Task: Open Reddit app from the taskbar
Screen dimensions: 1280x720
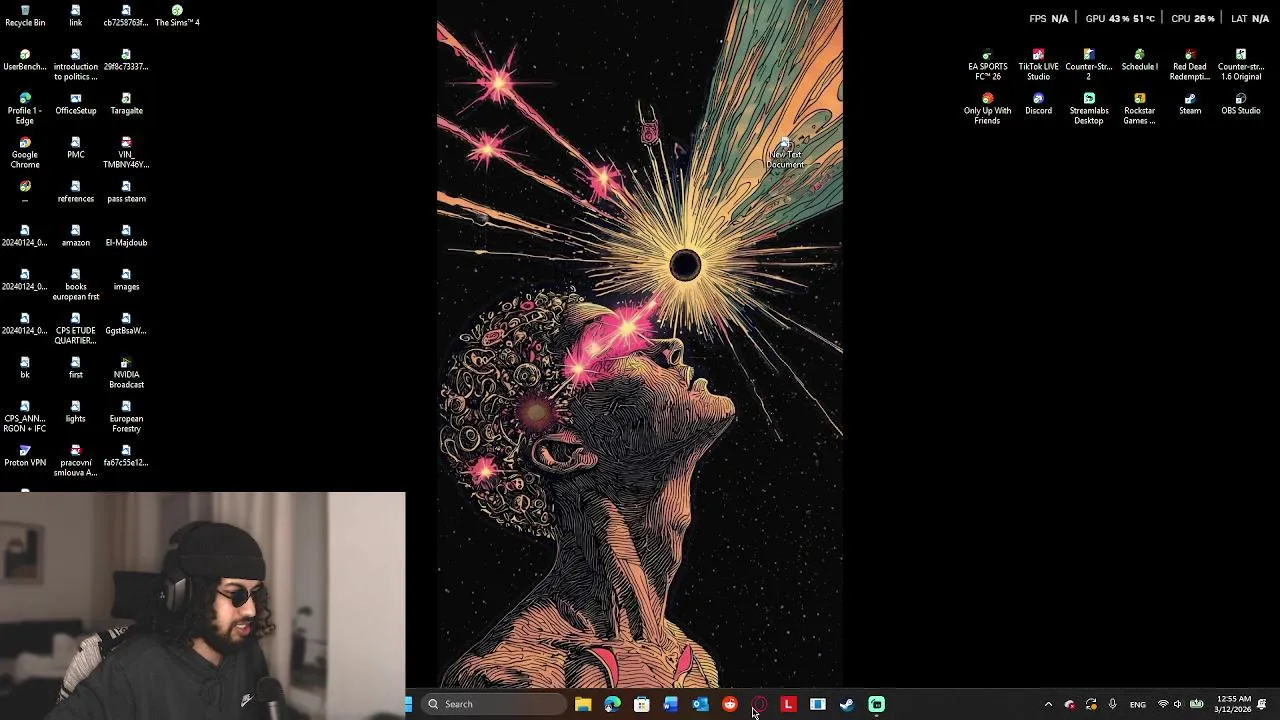Action: click(730, 704)
